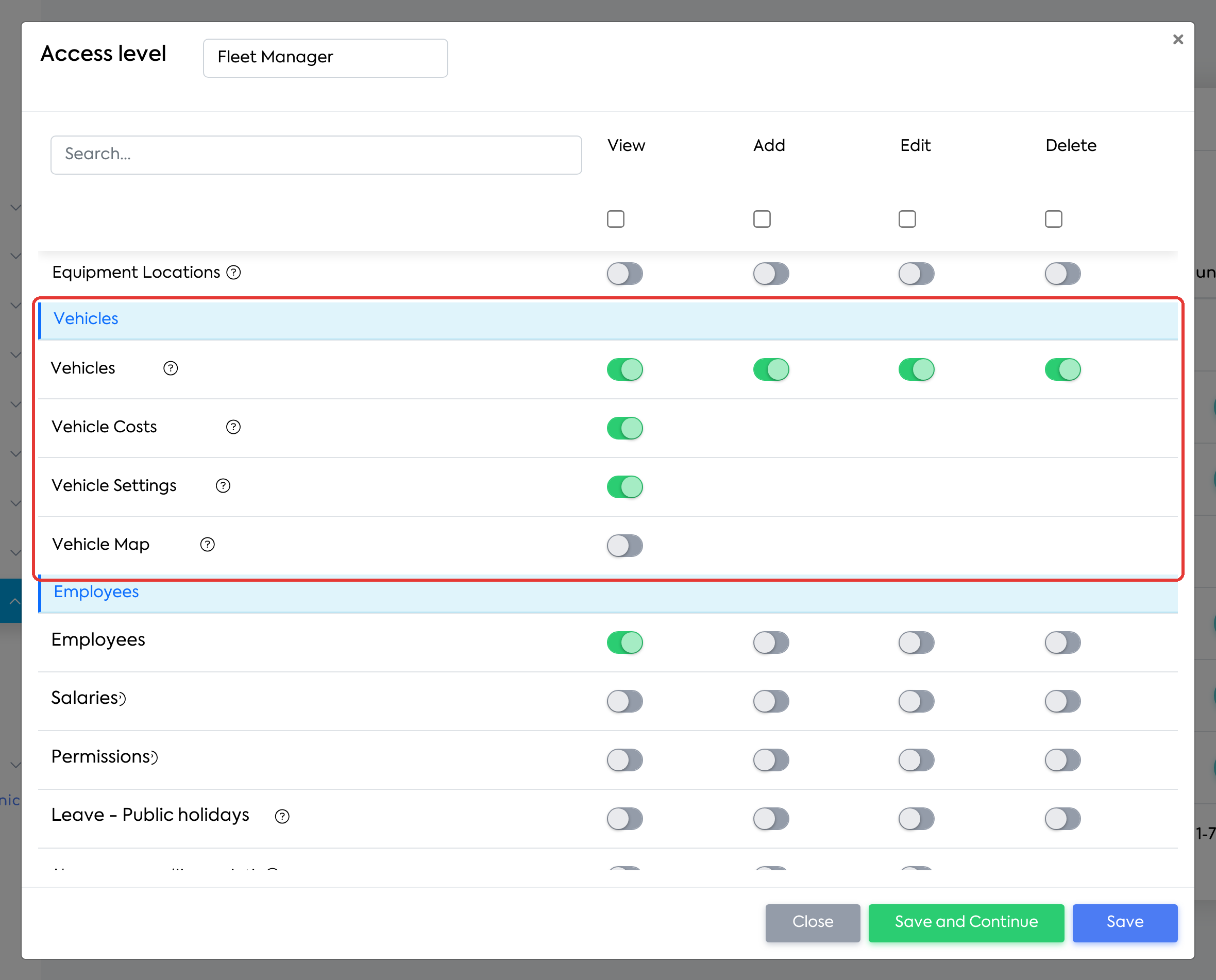Screen dimensions: 1216x980
Task: Click help icon beside Vehicle Map
Action: click(x=208, y=545)
